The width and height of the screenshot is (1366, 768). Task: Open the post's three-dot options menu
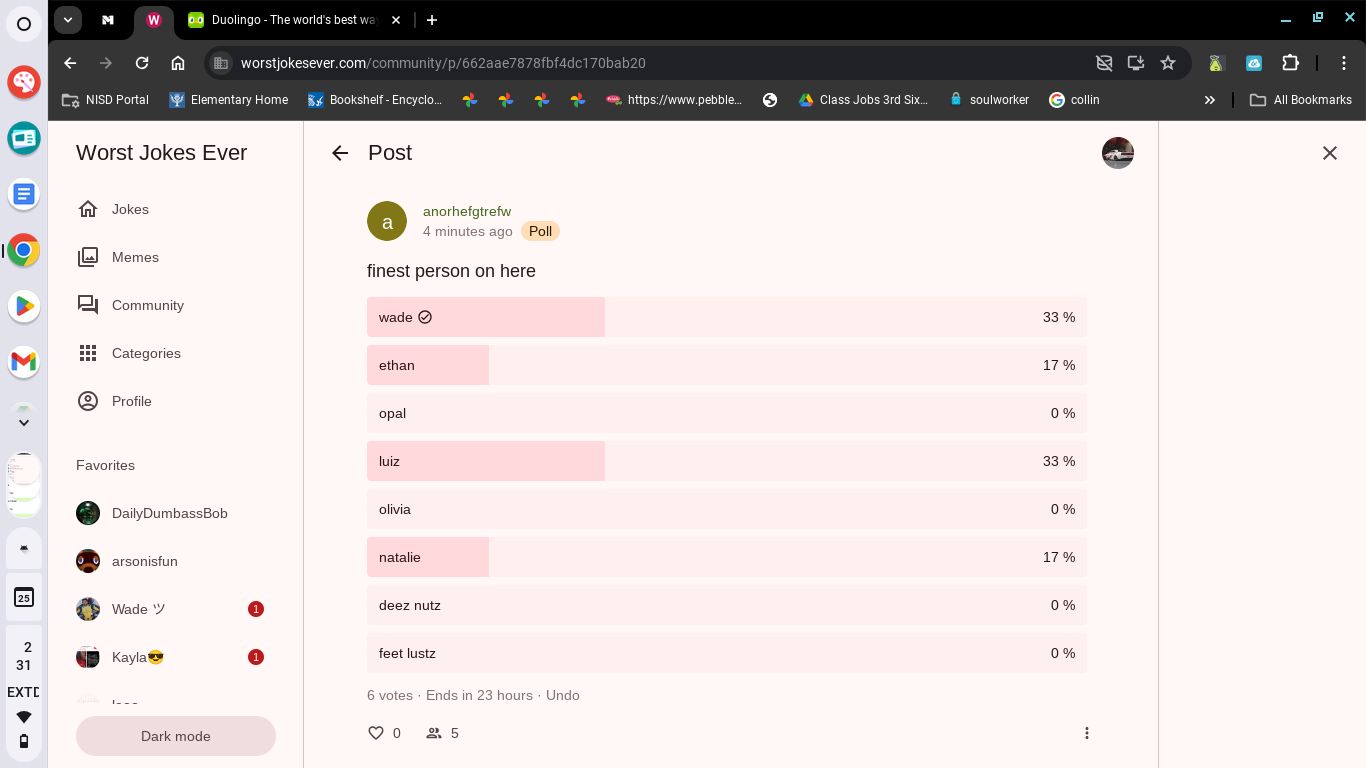click(x=1087, y=733)
